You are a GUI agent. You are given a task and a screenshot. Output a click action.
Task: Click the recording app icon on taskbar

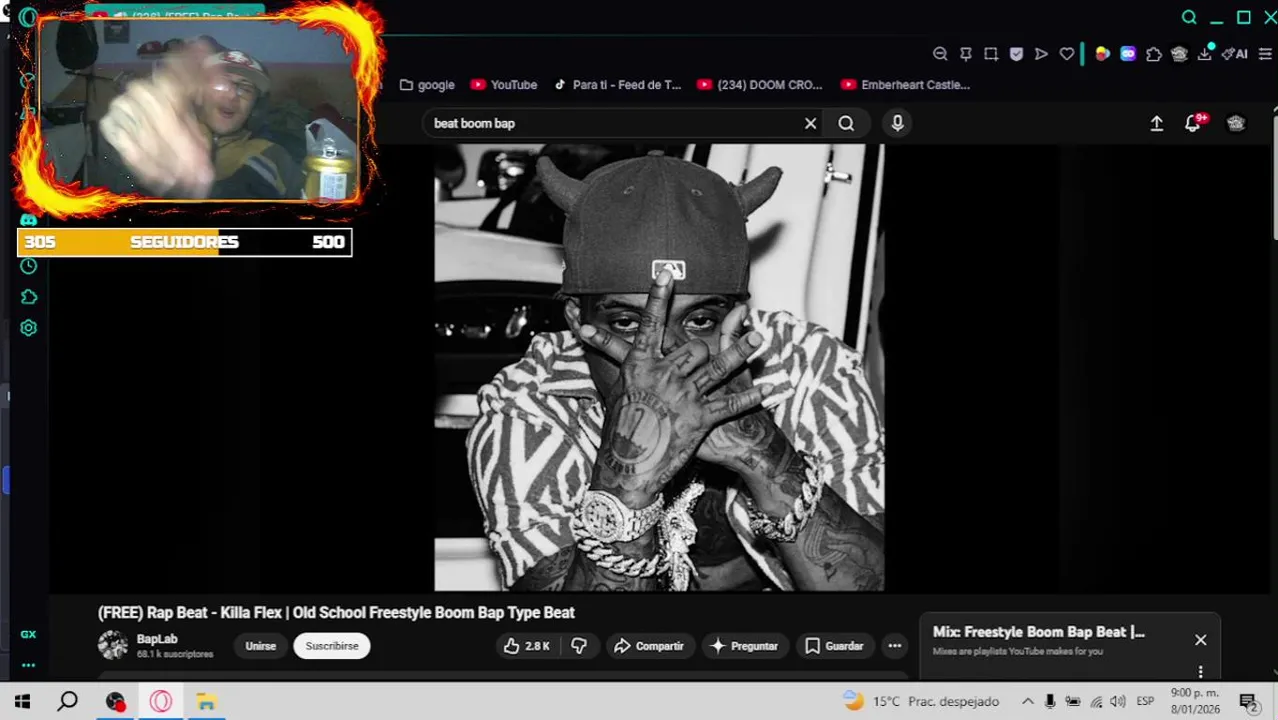click(115, 701)
